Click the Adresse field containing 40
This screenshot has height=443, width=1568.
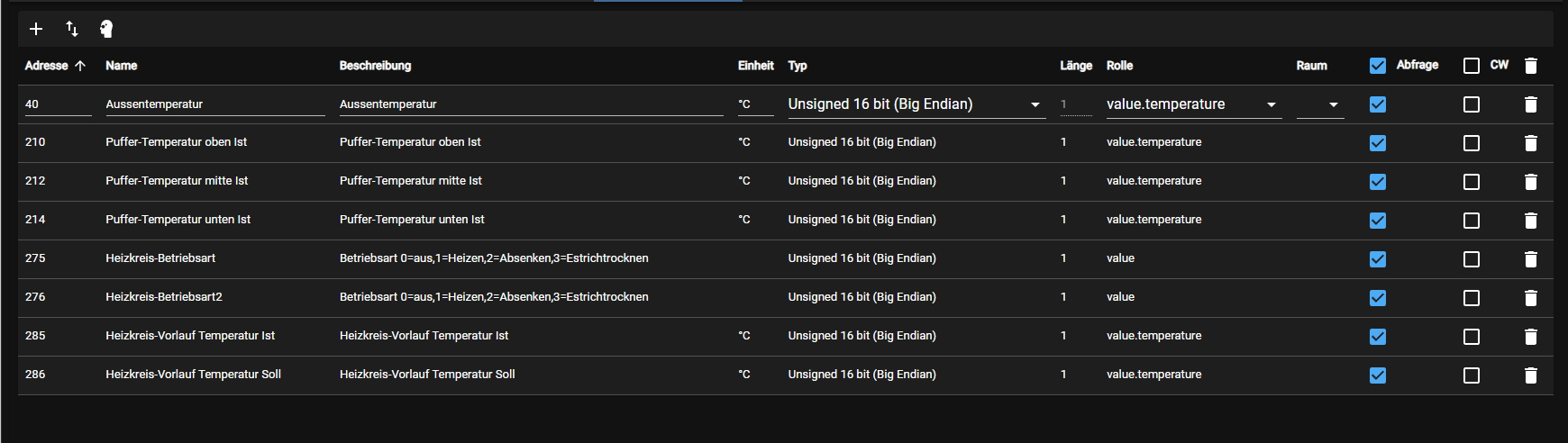pos(58,104)
